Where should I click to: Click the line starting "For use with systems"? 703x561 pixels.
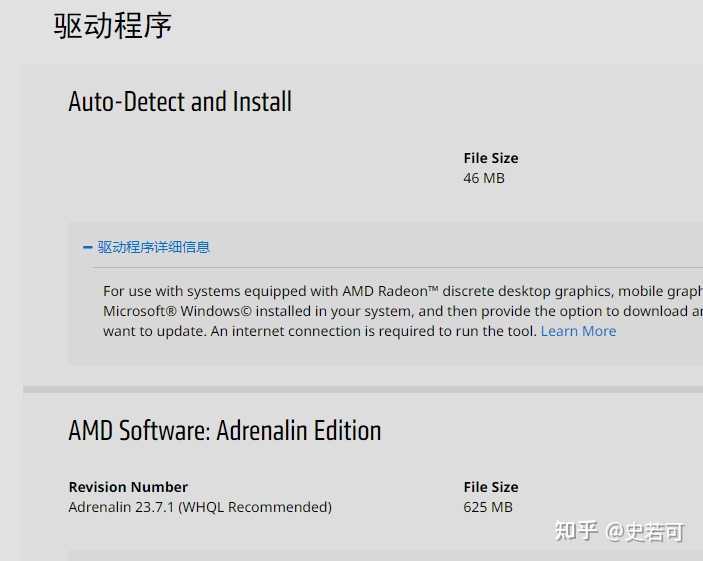(403, 291)
